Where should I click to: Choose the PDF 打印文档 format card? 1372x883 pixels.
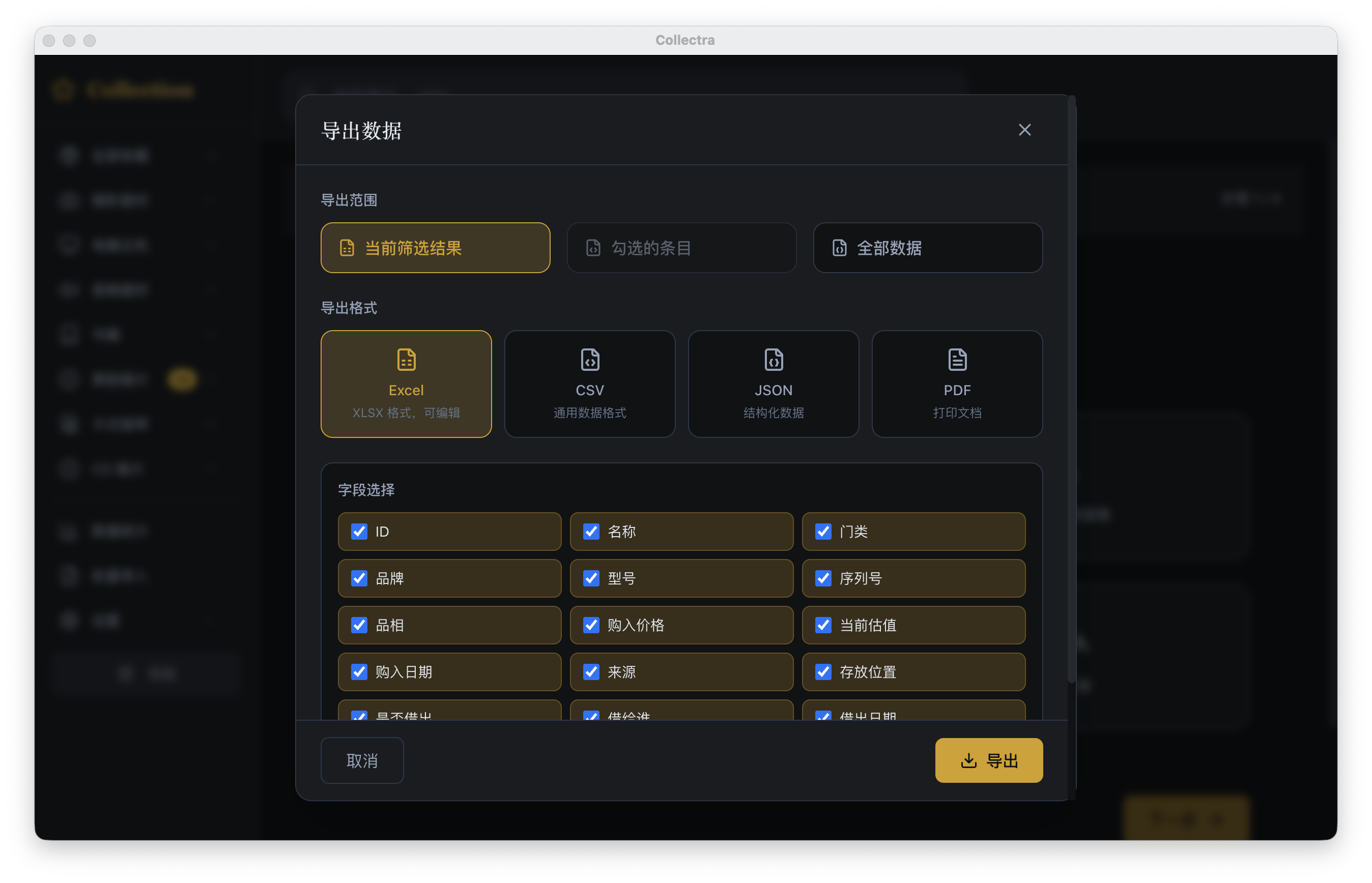[957, 384]
